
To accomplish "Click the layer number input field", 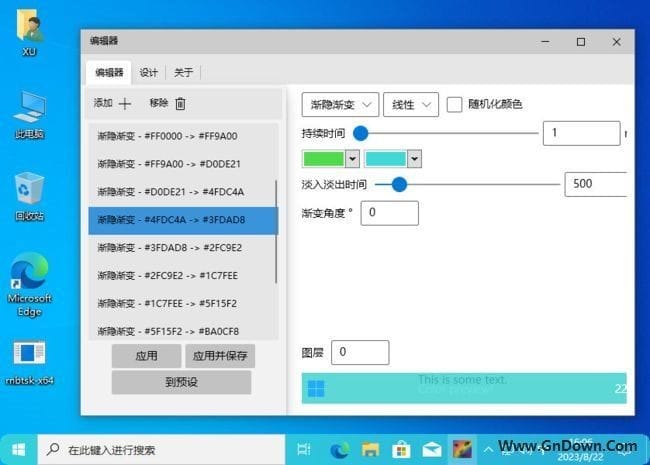I will pos(360,353).
